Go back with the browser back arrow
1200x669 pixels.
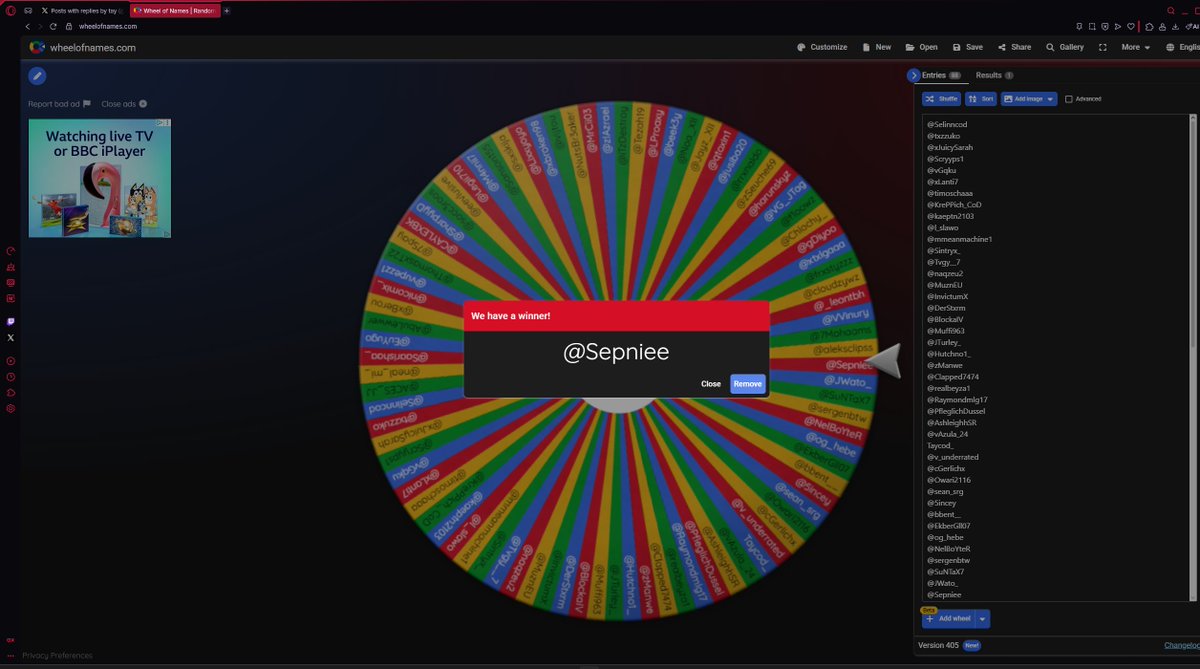point(27,26)
